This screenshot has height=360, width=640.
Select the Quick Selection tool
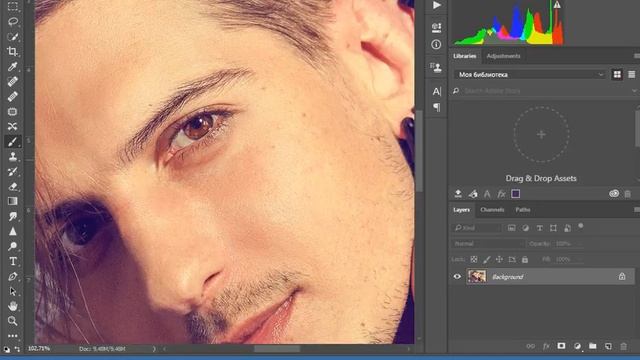(13, 37)
